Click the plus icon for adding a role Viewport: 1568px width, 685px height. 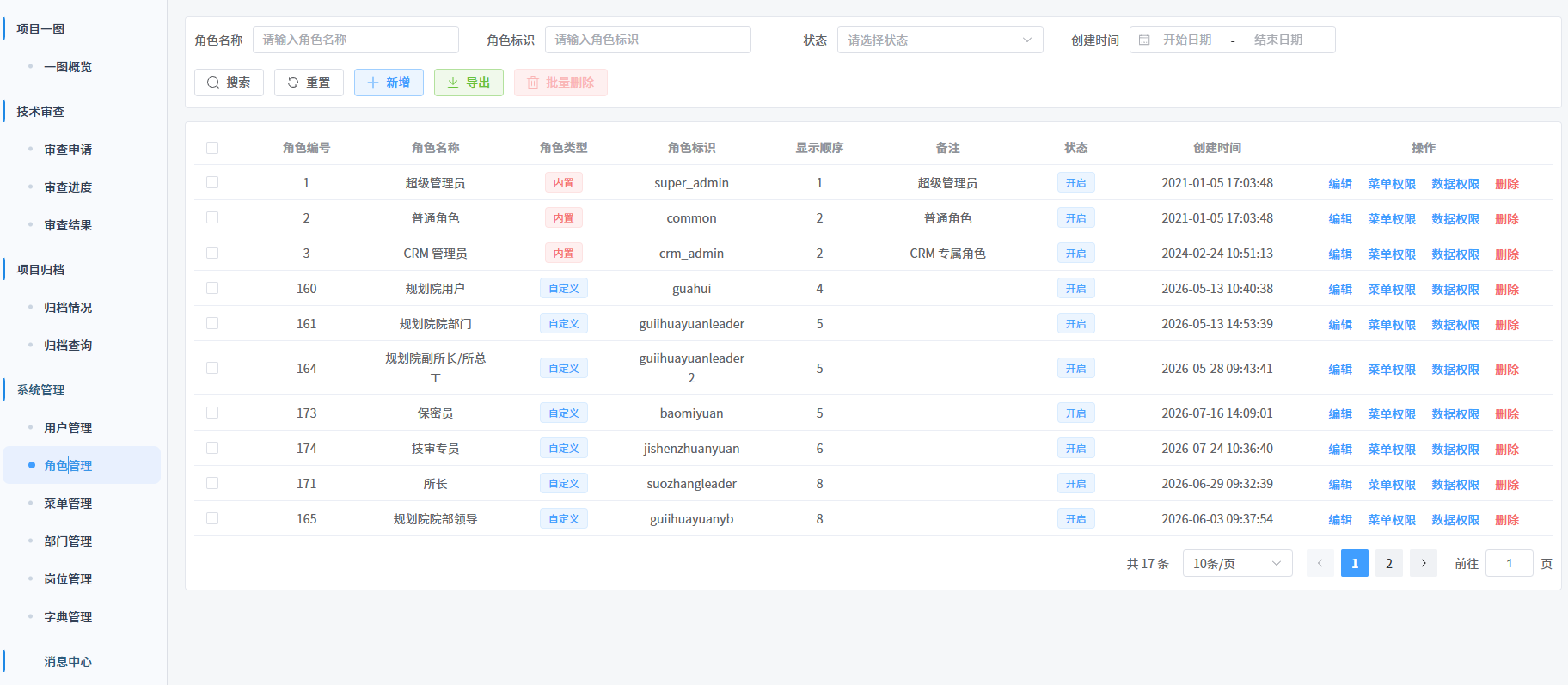[372, 83]
